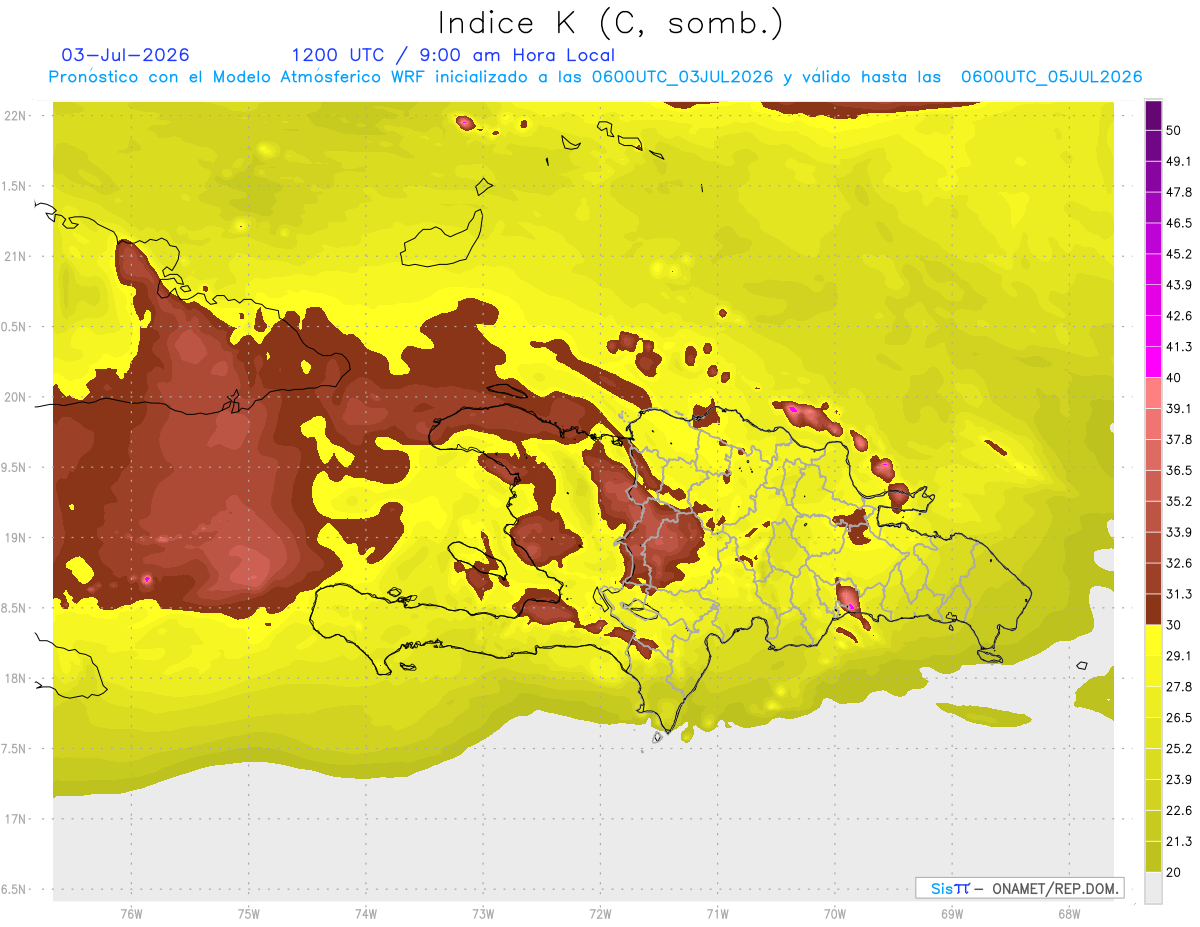The image size is (1200, 927).
Task: Click the colorbar value '42.6'
Action: point(1179,316)
